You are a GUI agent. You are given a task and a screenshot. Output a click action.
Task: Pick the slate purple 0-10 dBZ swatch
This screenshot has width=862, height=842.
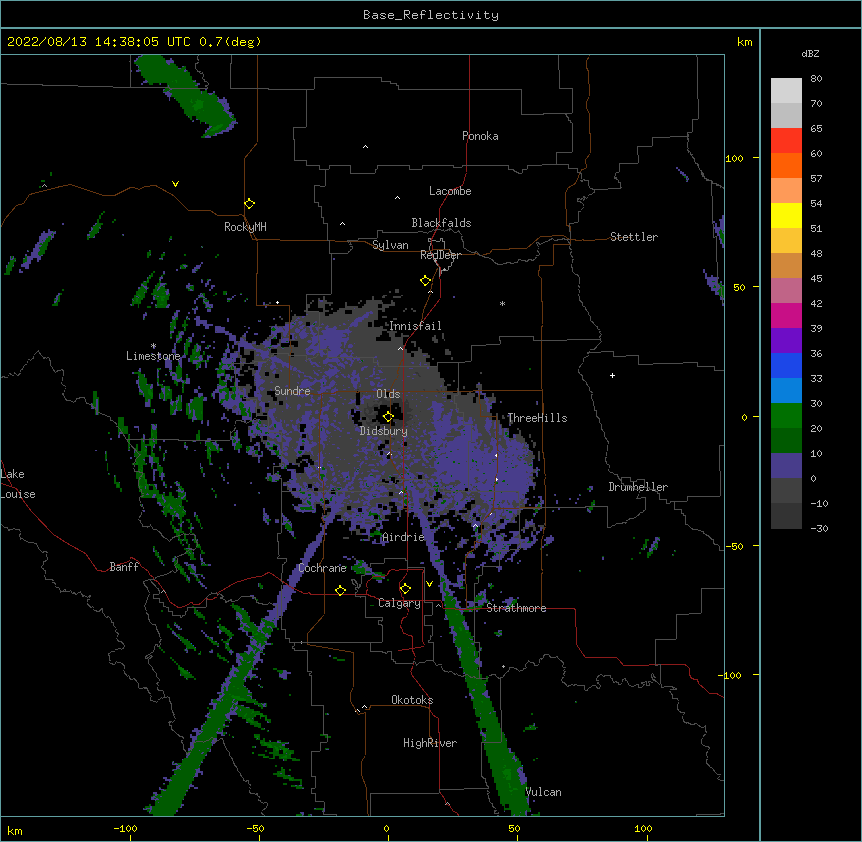click(786, 466)
